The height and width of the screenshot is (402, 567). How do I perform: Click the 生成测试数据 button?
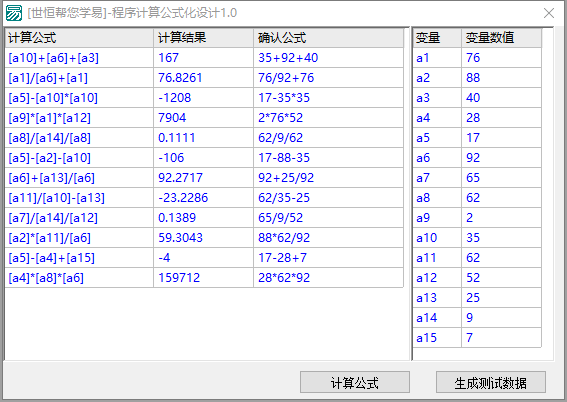tap(491, 382)
